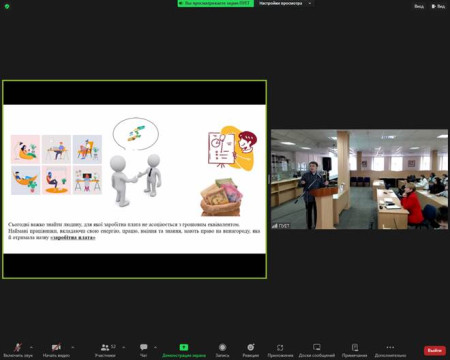
Task: Expand the participants options arrow
Action: click(x=124, y=347)
